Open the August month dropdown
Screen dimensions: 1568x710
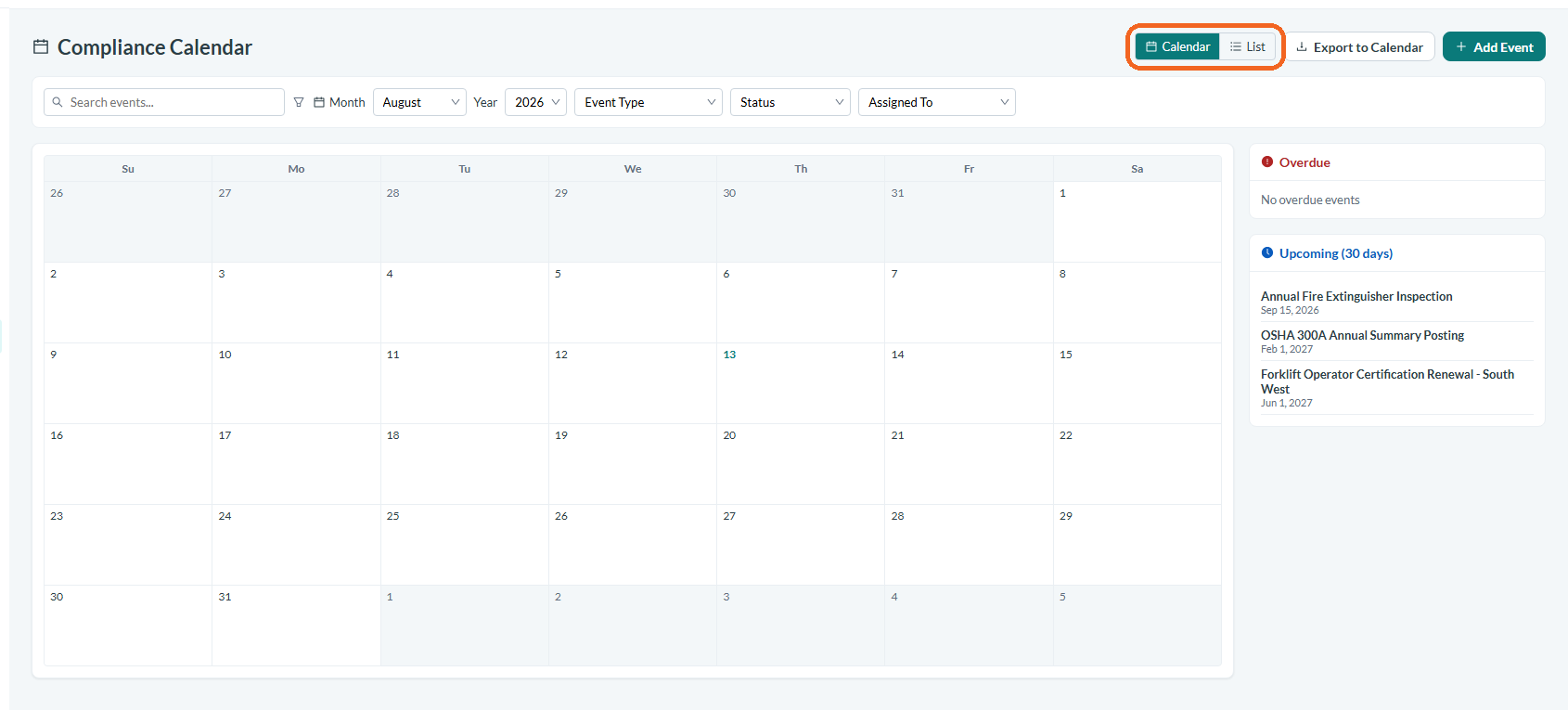tap(419, 102)
